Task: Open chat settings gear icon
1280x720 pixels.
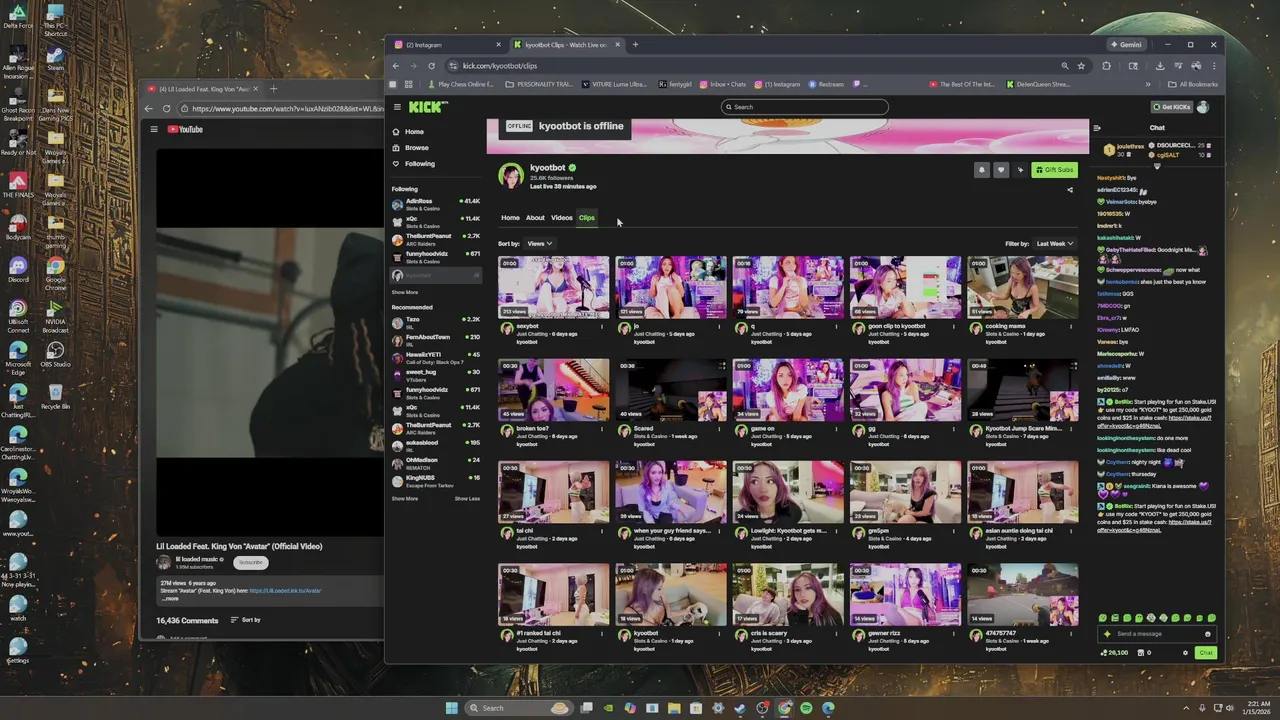Action: pyautogui.click(x=1186, y=653)
